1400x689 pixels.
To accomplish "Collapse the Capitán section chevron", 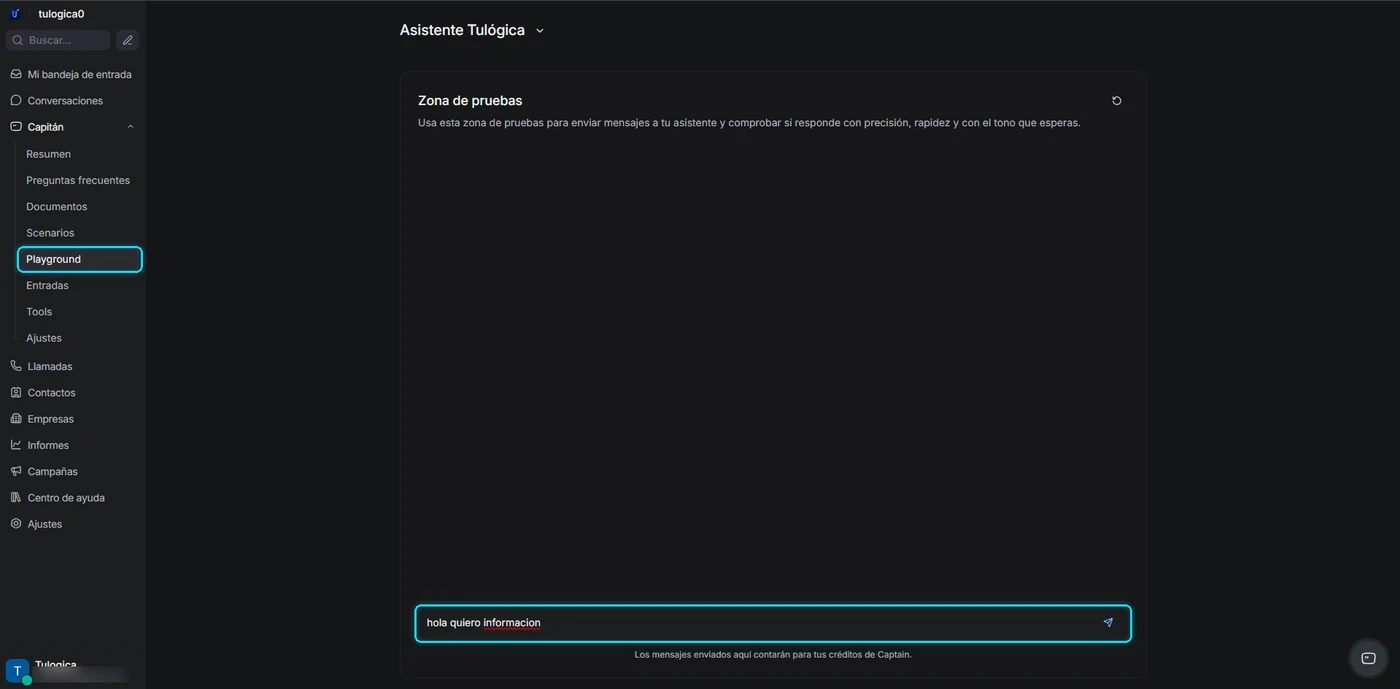I will (130, 127).
